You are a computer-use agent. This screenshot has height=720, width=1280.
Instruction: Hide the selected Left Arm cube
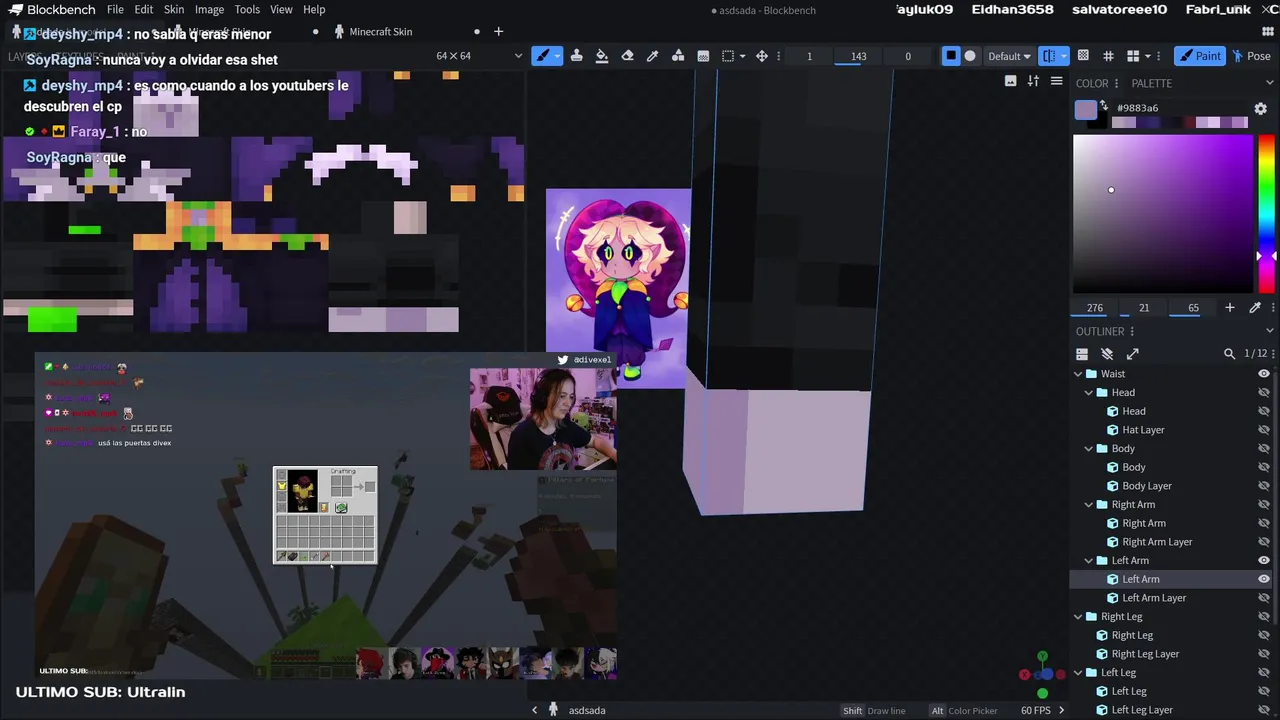tap(1264, 579)
